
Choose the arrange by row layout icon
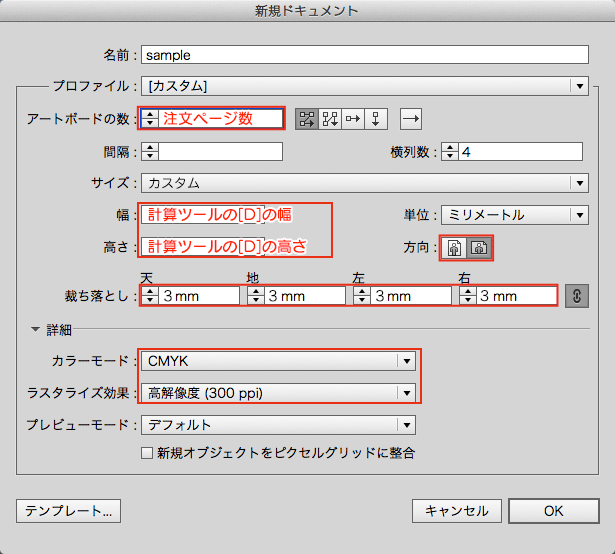[x=353, y=118]
